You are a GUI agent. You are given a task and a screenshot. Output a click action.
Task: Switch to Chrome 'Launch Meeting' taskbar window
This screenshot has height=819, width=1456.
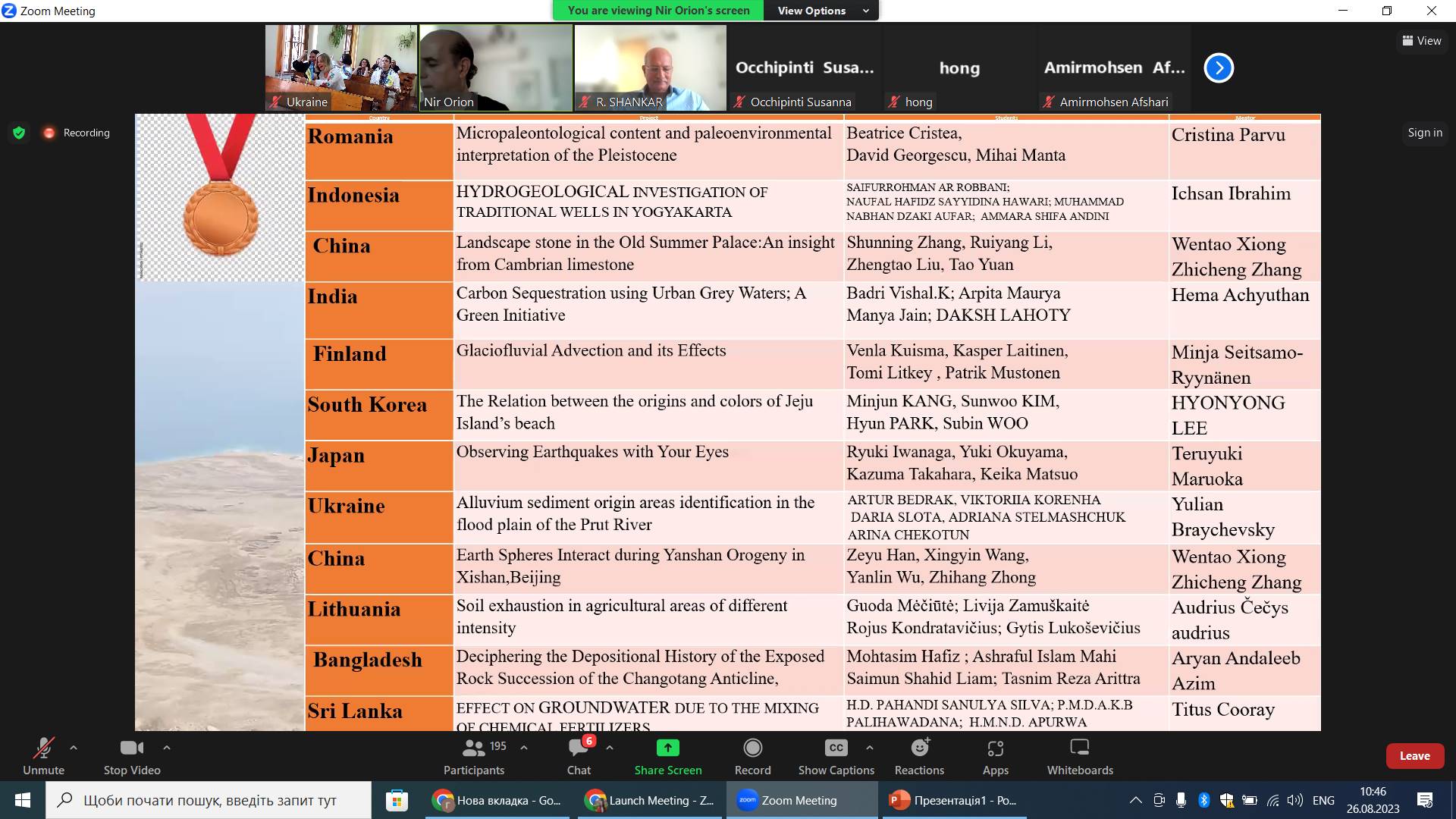[650, 800]
